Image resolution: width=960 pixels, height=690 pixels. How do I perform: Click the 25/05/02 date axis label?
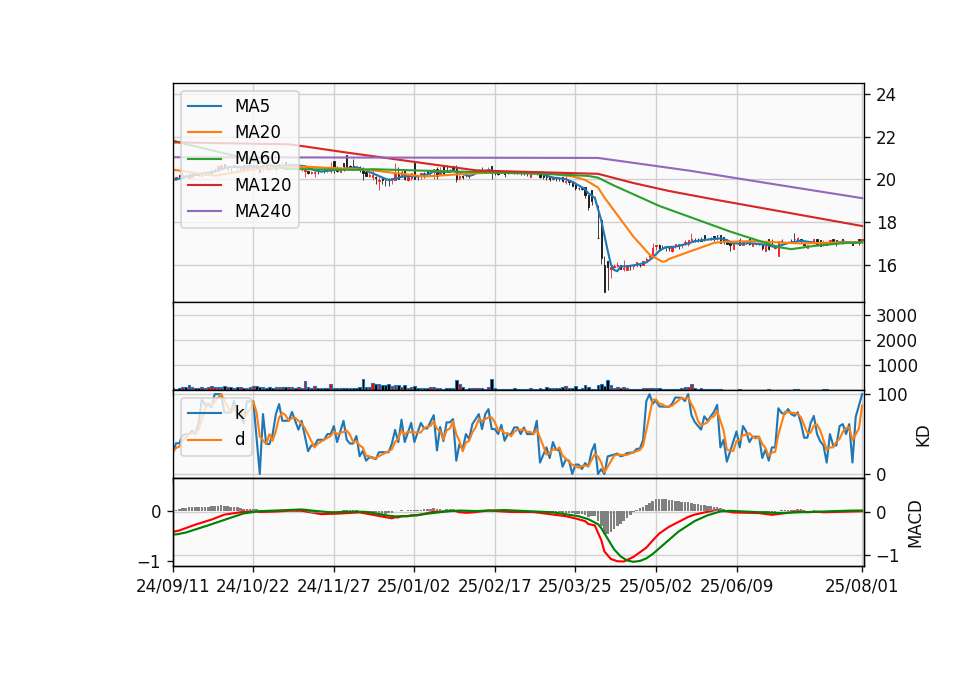point(656,586)
